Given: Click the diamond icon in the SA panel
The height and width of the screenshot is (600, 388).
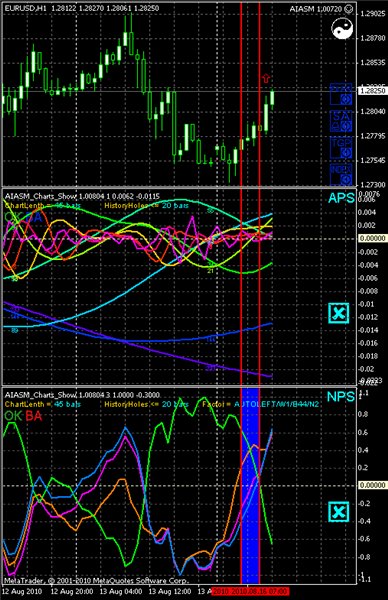Looking at the screenshot, I should coord(346,126).
